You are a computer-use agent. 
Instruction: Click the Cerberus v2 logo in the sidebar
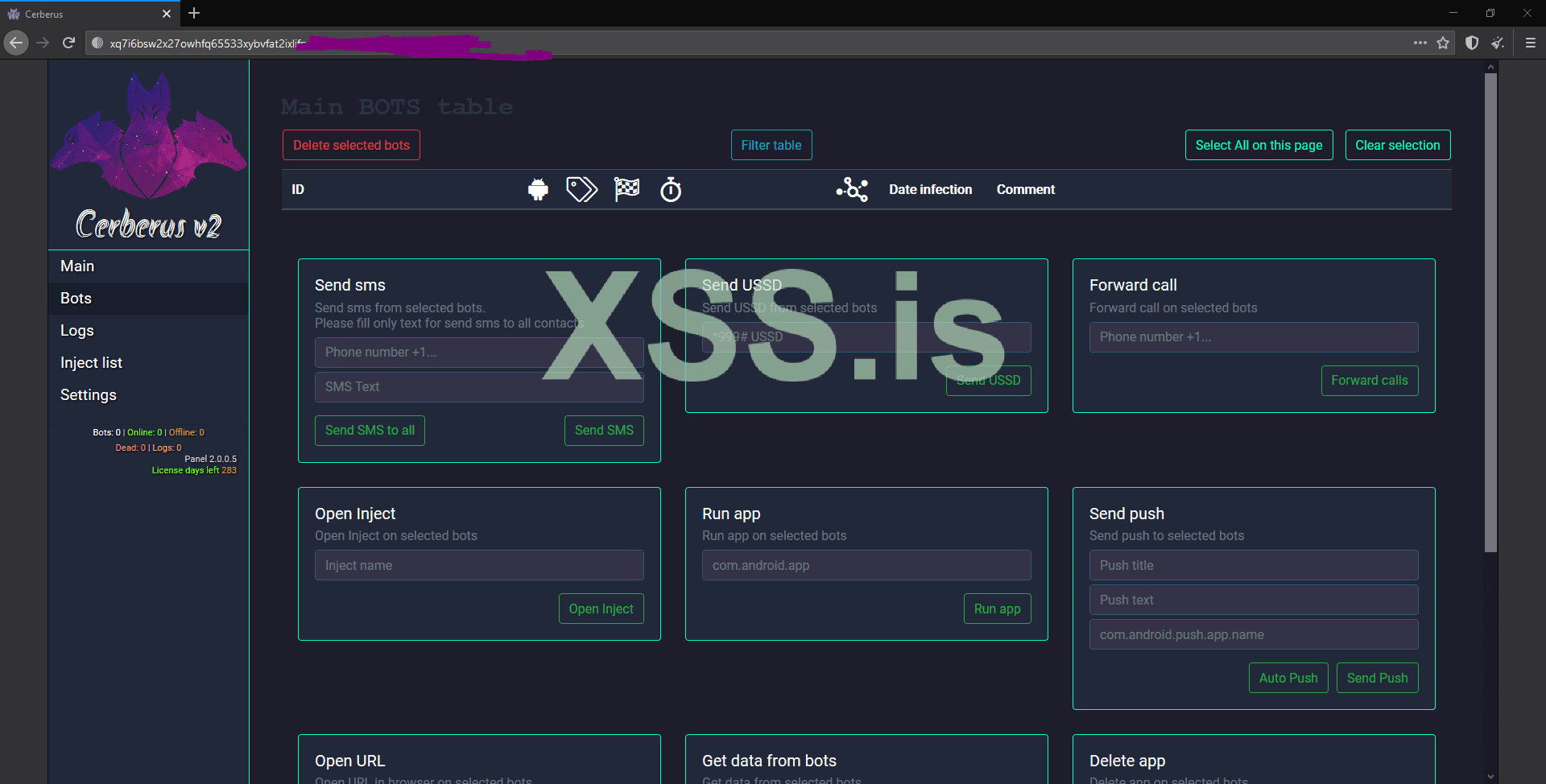tap(149, 155)
